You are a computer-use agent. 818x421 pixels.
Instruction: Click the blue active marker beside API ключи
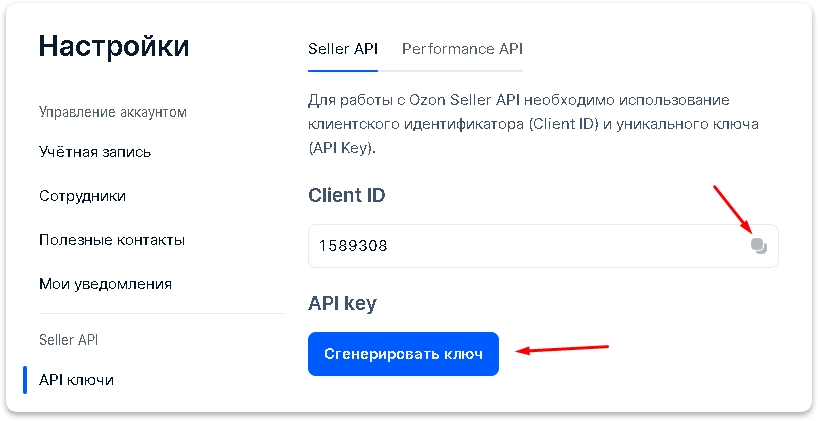coord(25,380)
